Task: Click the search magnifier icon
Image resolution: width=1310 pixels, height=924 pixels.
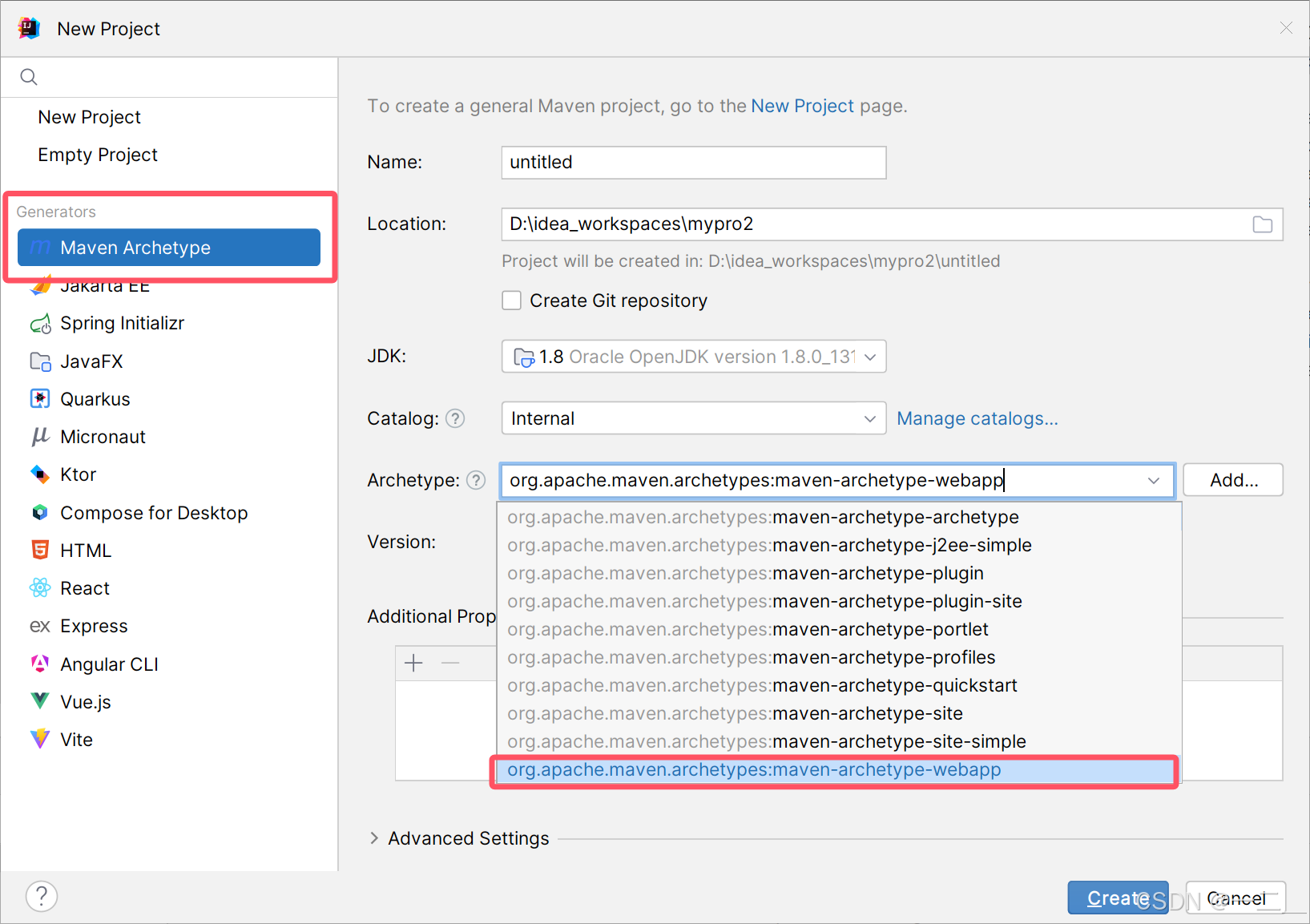Action: point(29,77)
